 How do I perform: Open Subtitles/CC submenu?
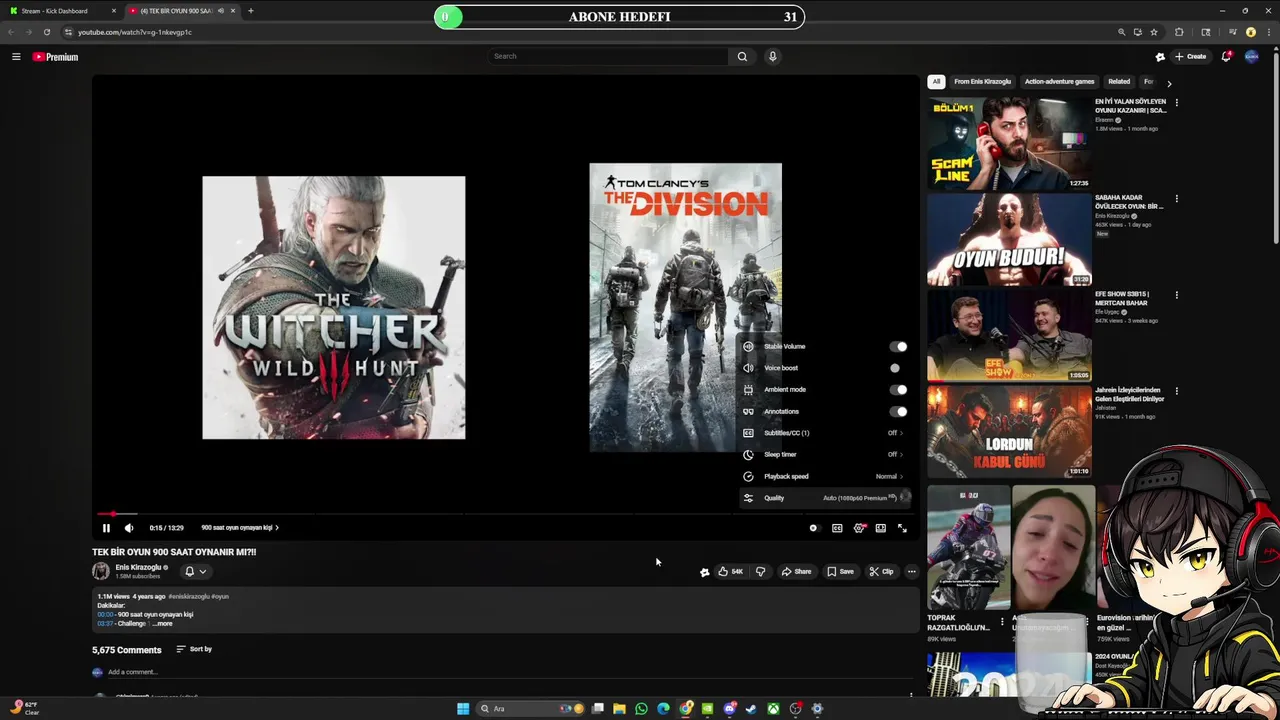(x=825, y=433)
